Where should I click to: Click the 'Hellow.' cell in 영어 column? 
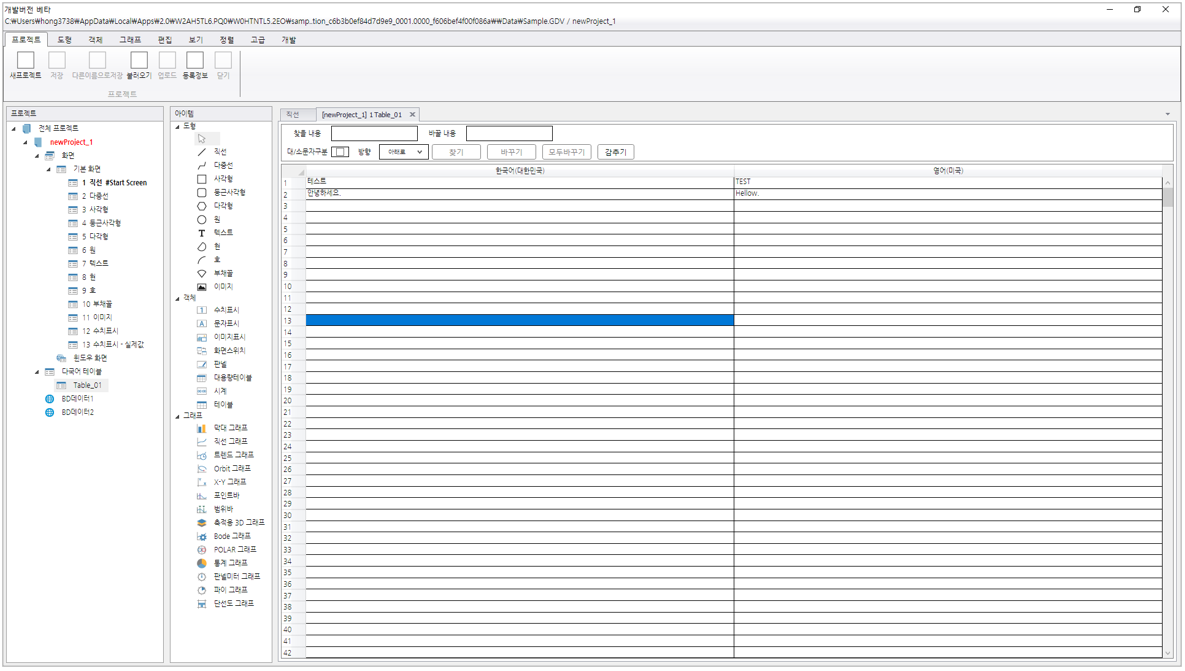point(948,193)
